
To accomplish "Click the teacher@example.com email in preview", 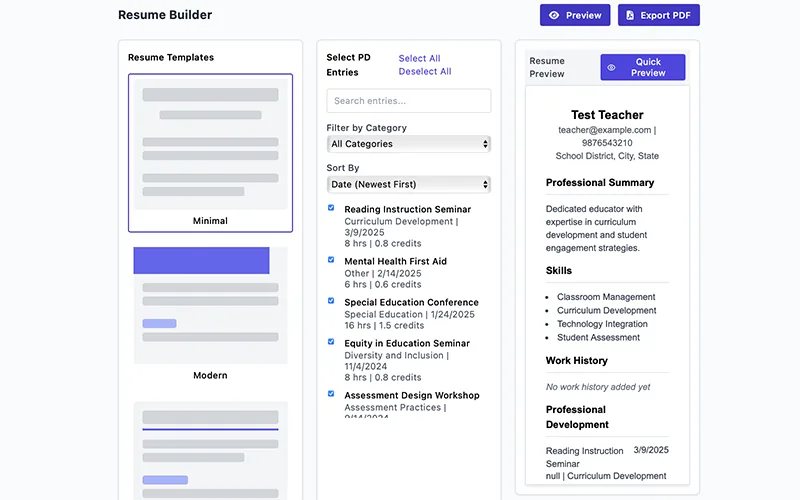I will tap(605, 130).
